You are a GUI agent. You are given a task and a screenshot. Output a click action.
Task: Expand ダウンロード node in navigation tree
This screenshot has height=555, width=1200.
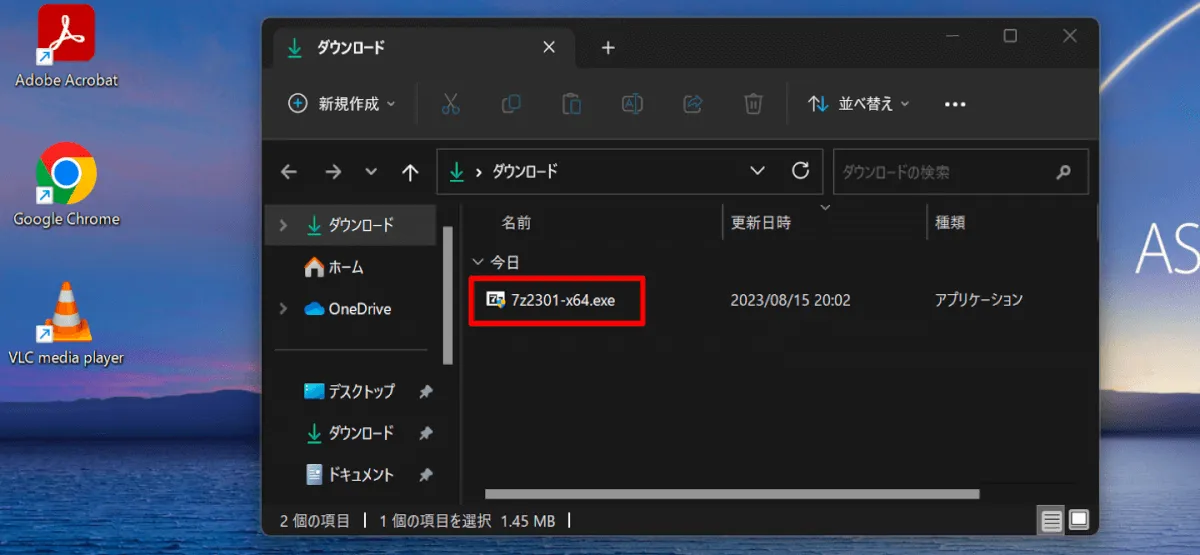[x=284, y=225]
